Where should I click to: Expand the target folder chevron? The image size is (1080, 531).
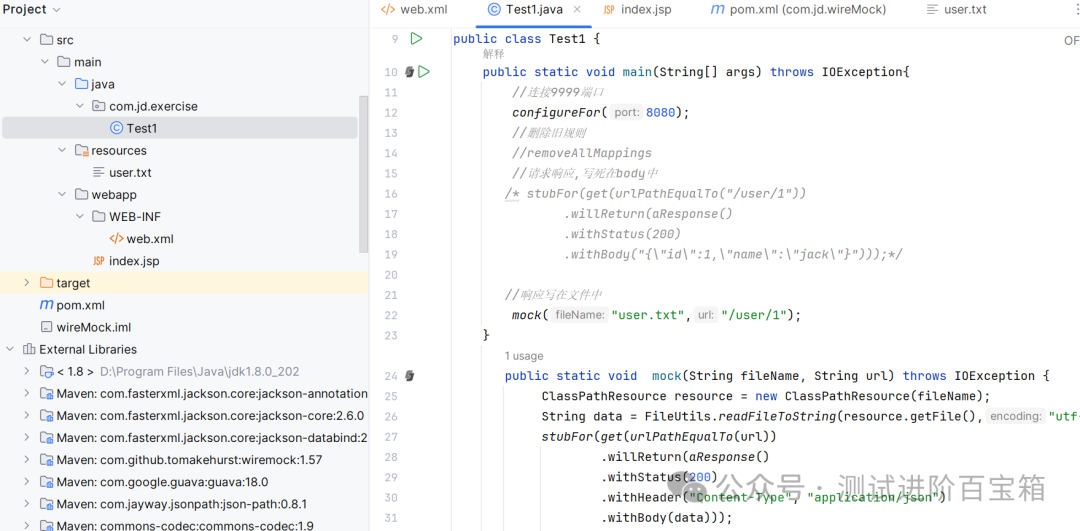point(27,282)
